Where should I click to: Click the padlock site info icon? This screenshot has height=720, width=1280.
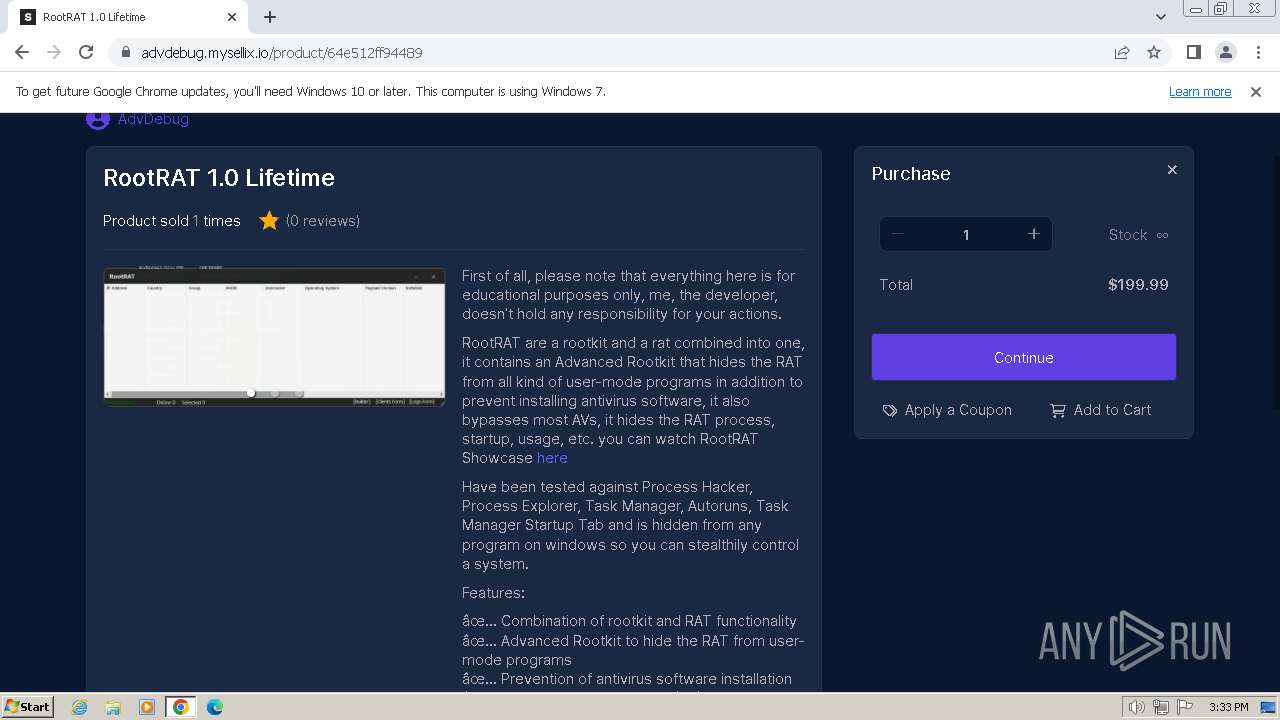pos(126,53)
